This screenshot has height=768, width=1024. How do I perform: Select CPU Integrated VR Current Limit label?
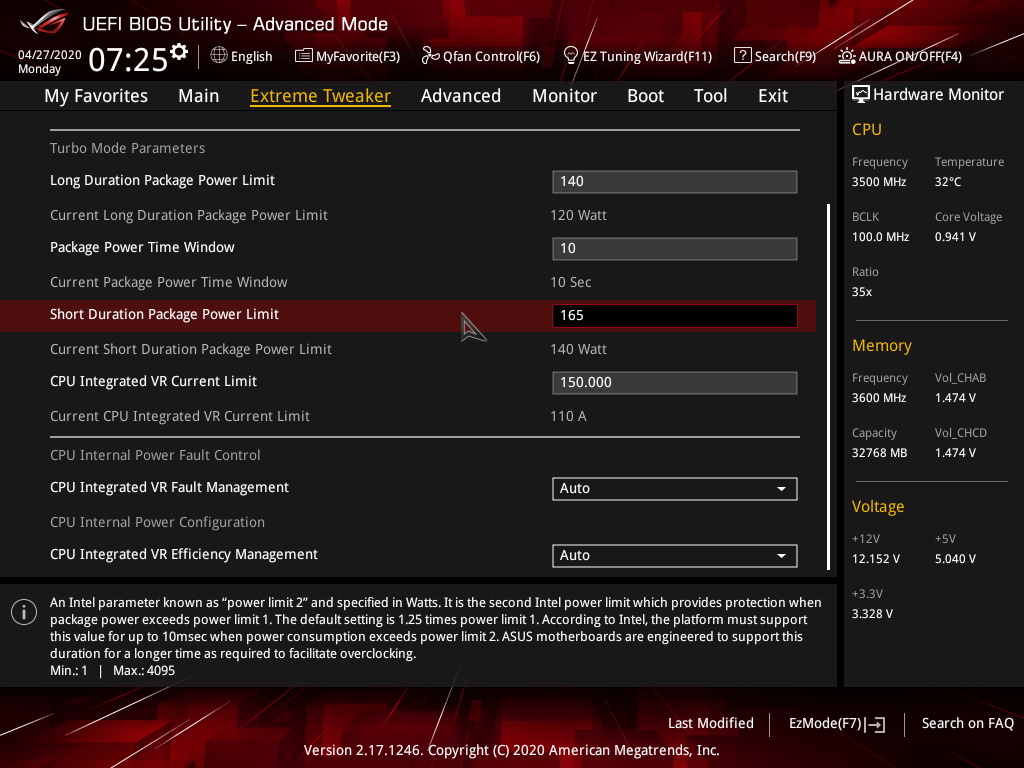(153, 381)
